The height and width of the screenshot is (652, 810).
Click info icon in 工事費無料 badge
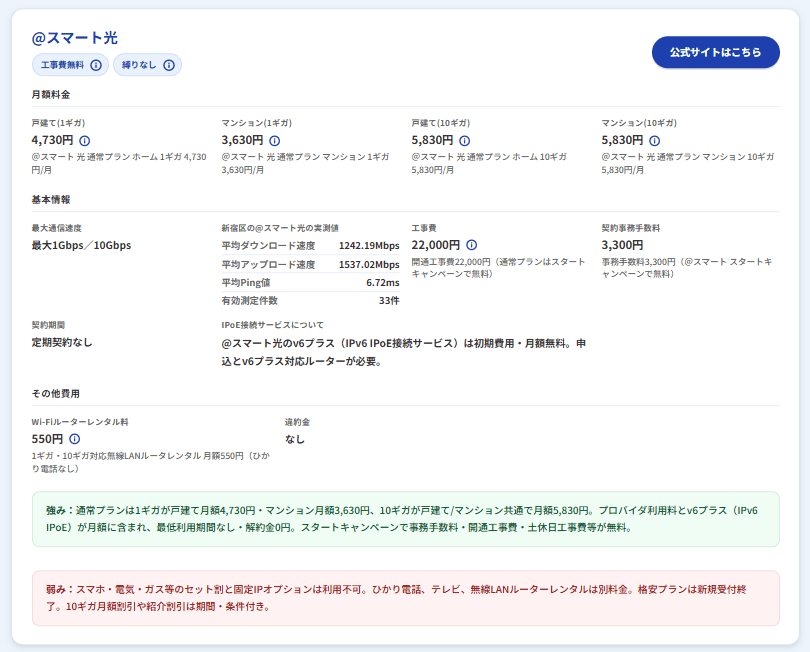point(96,65)
